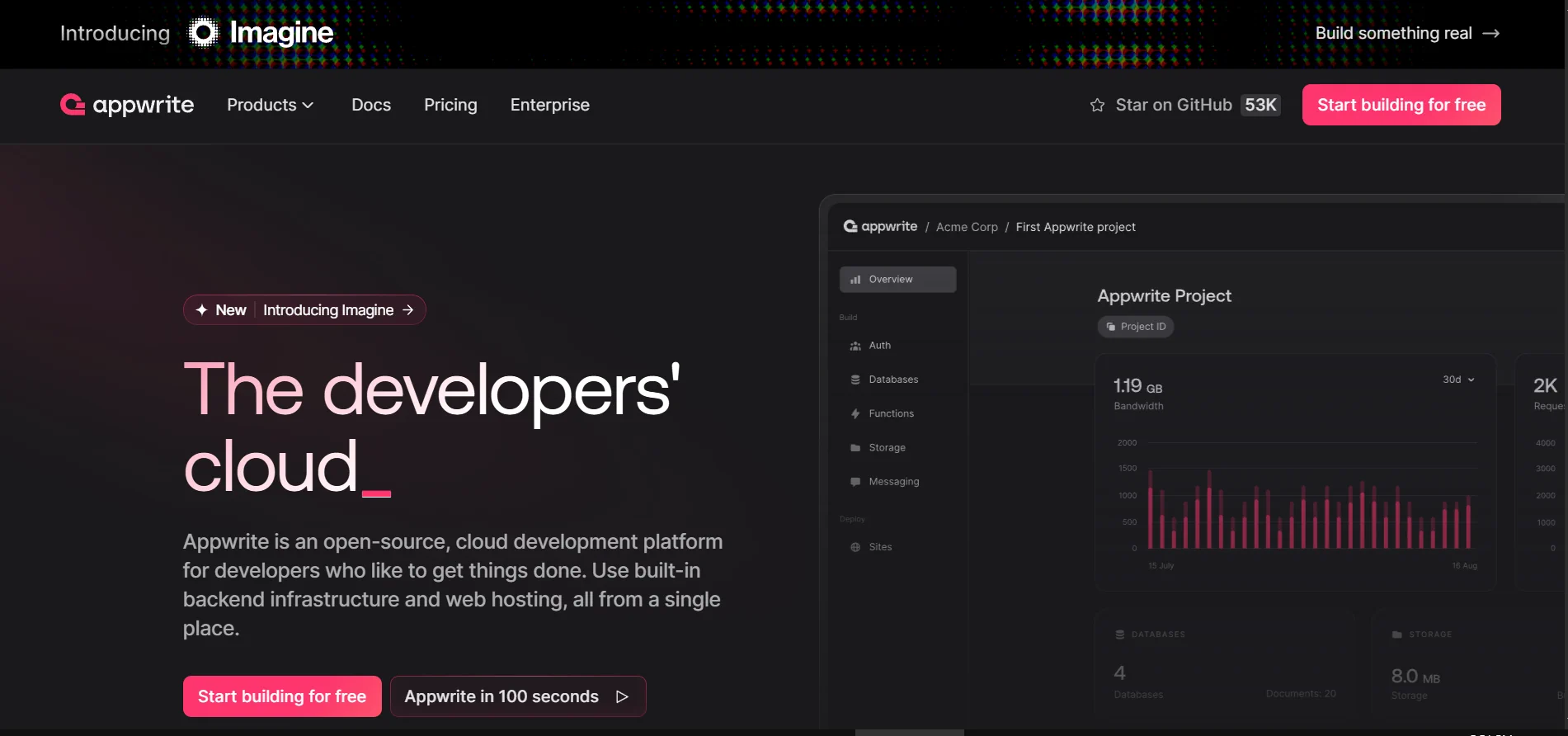1568x736 pixels.
Task: Click the sparkle icon beside New badge
Action: 201,310
